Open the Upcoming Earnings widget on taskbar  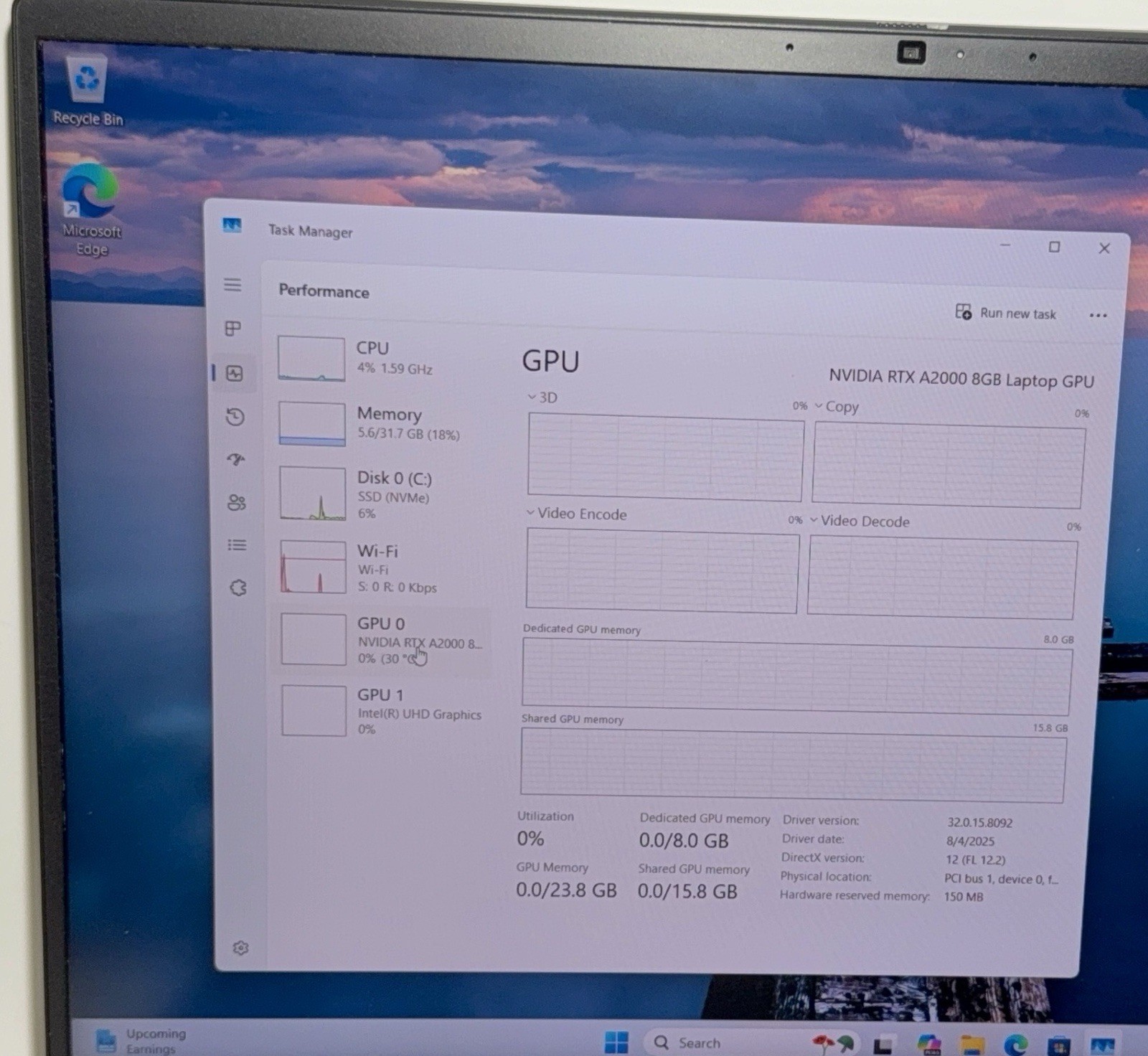coord(140,1041)
